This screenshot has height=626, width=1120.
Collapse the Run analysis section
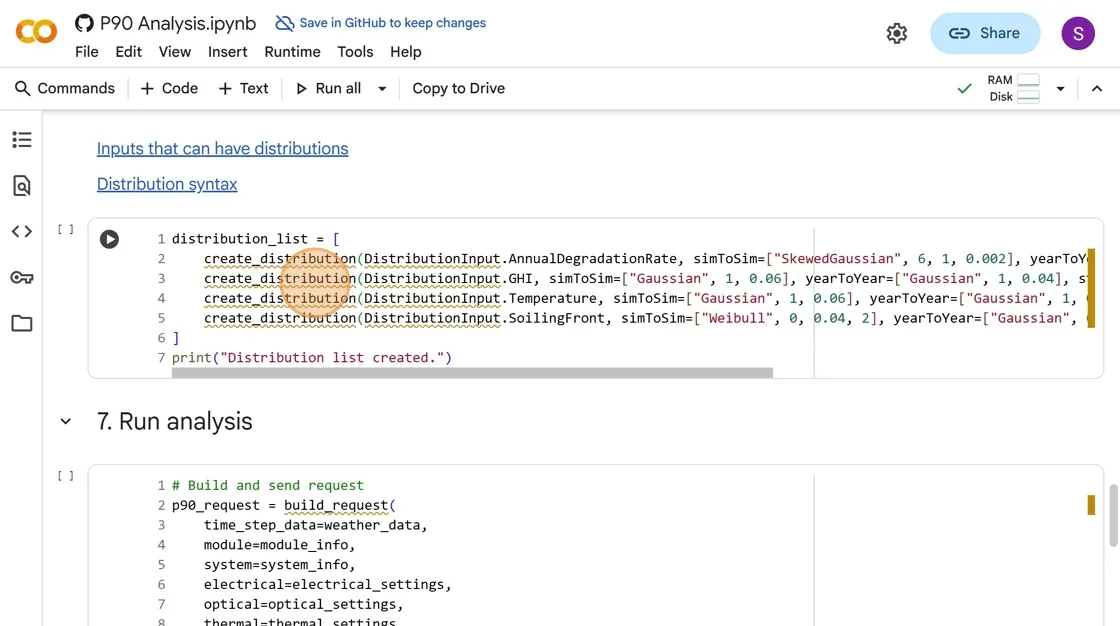point(66,422)
